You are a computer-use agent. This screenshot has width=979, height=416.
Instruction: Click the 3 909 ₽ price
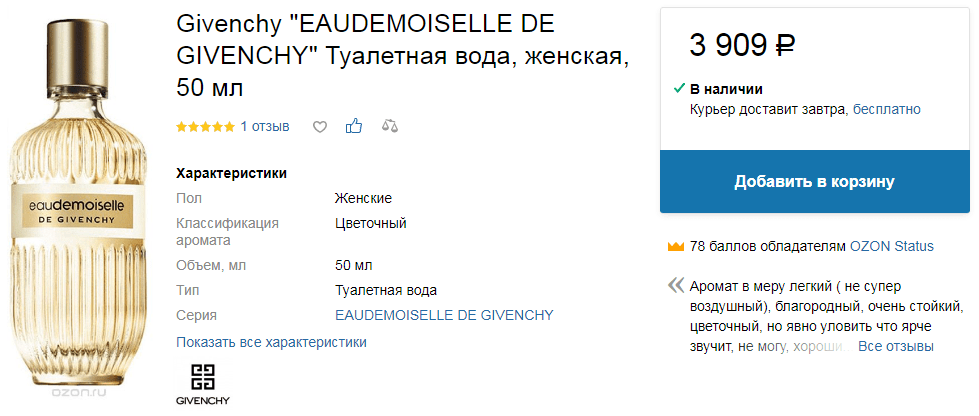[742, 45]
